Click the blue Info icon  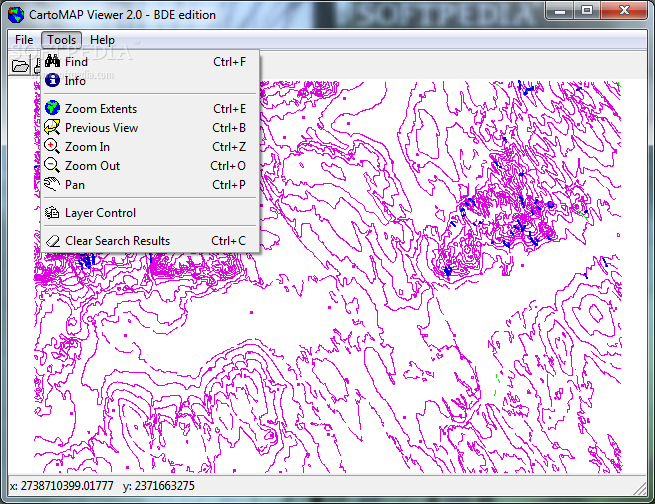tap(52, 80)
